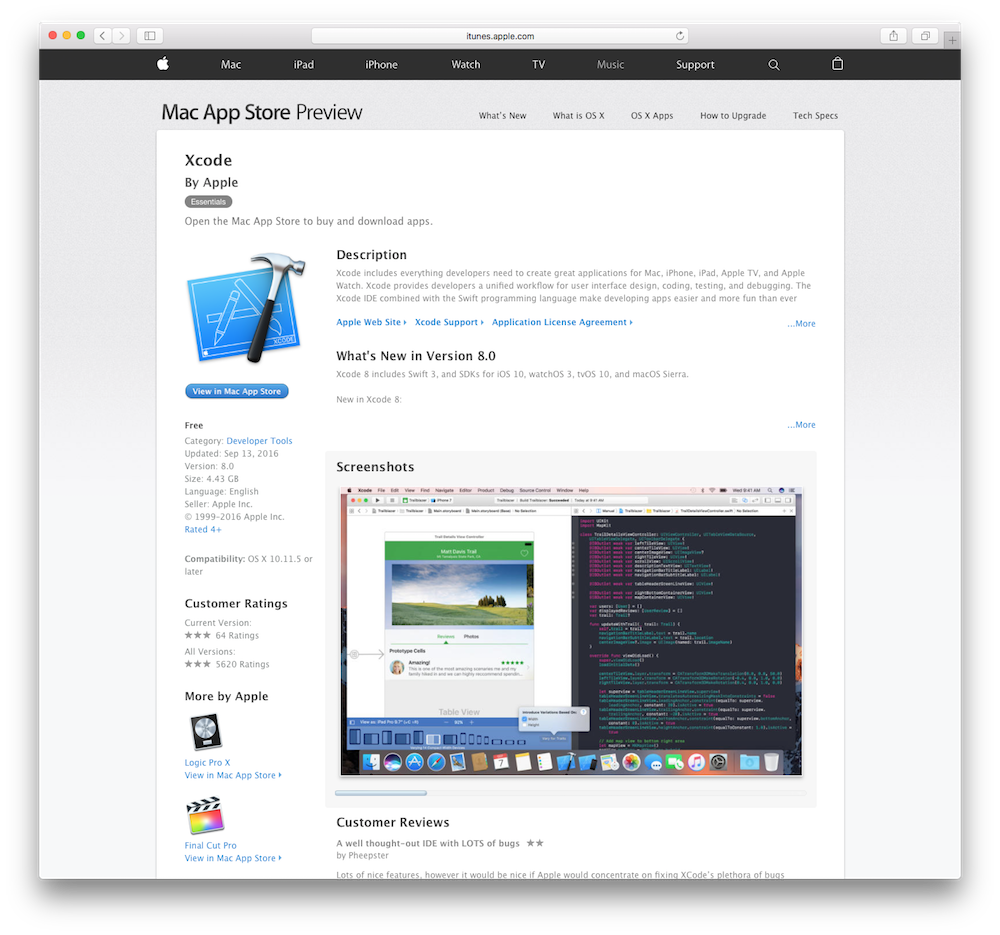Screen dimensions: 1000x935
Task: Open the Support menu item
Action: (x=695, y=64)
